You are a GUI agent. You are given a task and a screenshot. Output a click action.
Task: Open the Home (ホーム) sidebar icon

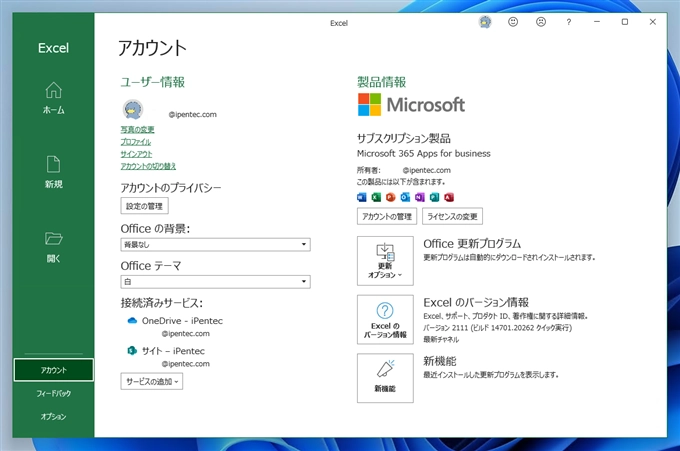pyautogui.click(x=53, y=98)
